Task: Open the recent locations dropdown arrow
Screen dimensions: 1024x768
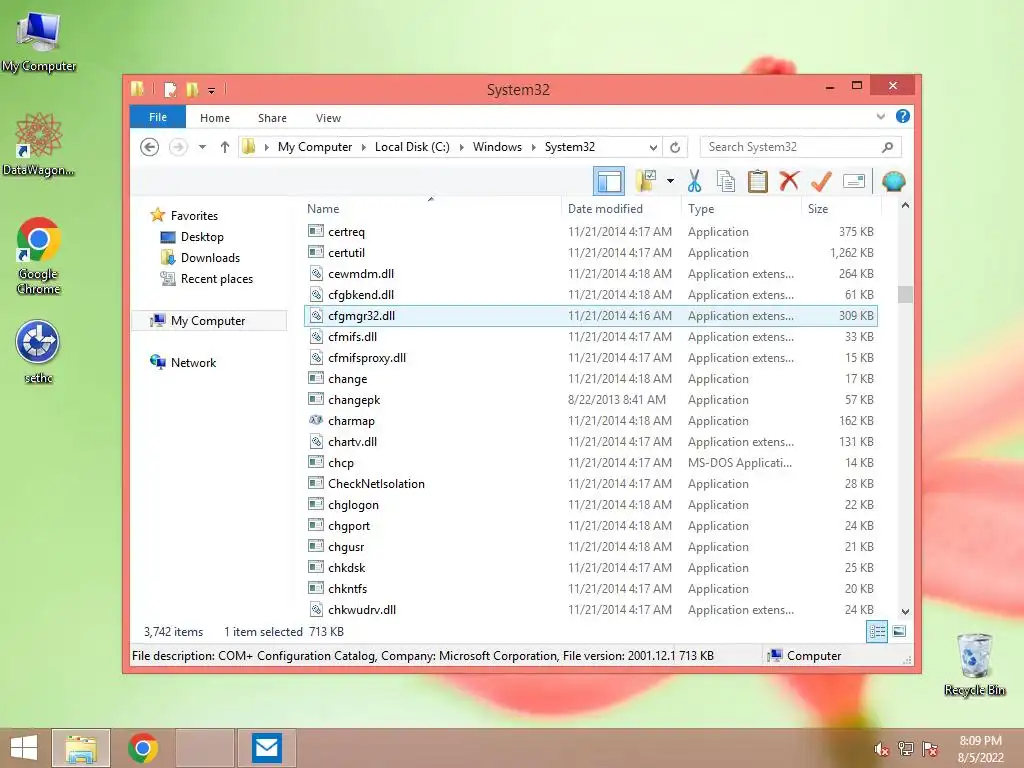Action: 202,147
